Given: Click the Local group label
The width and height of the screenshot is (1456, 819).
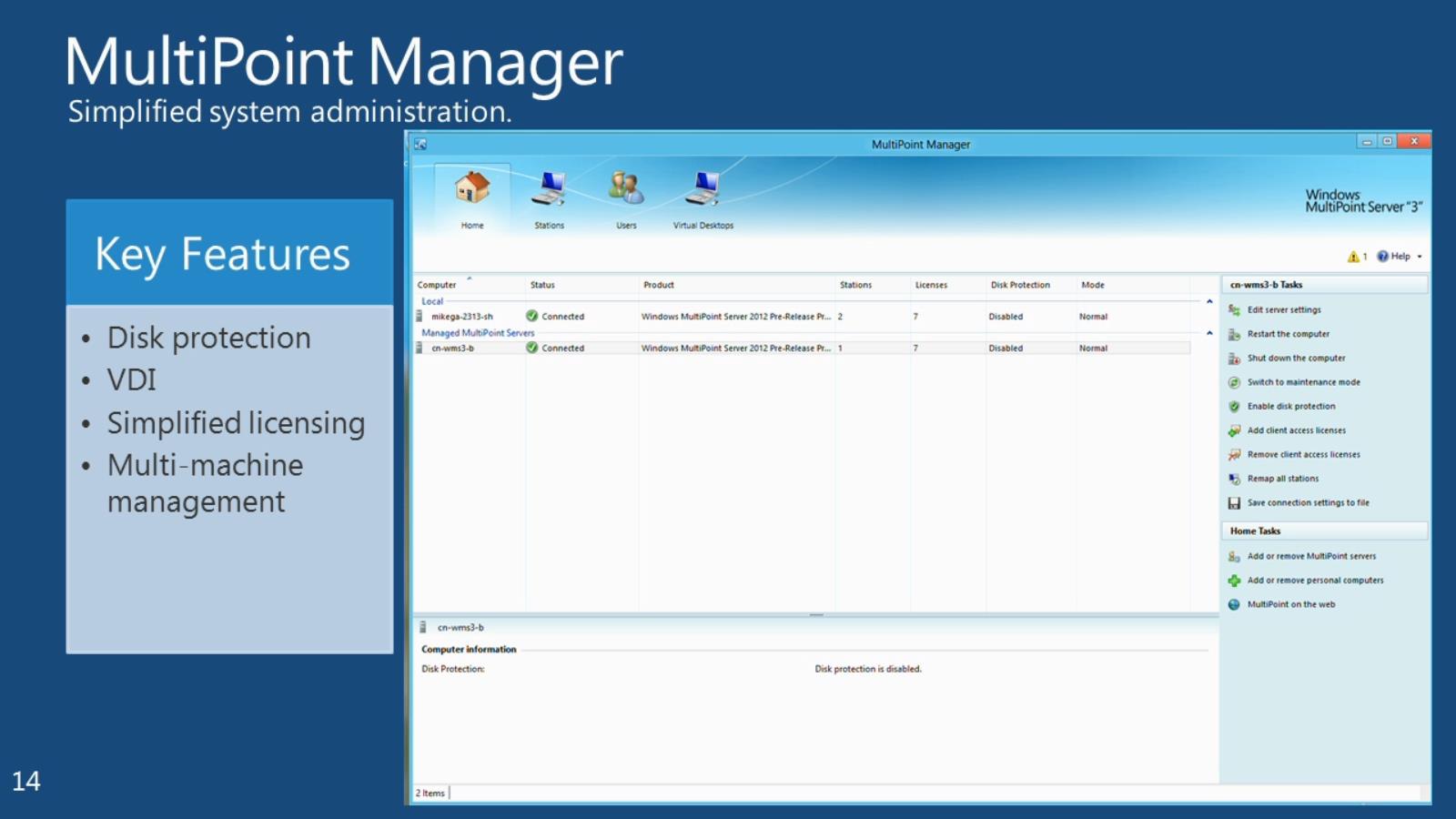Looking at the screenshot, I should [x=432, y=301].
